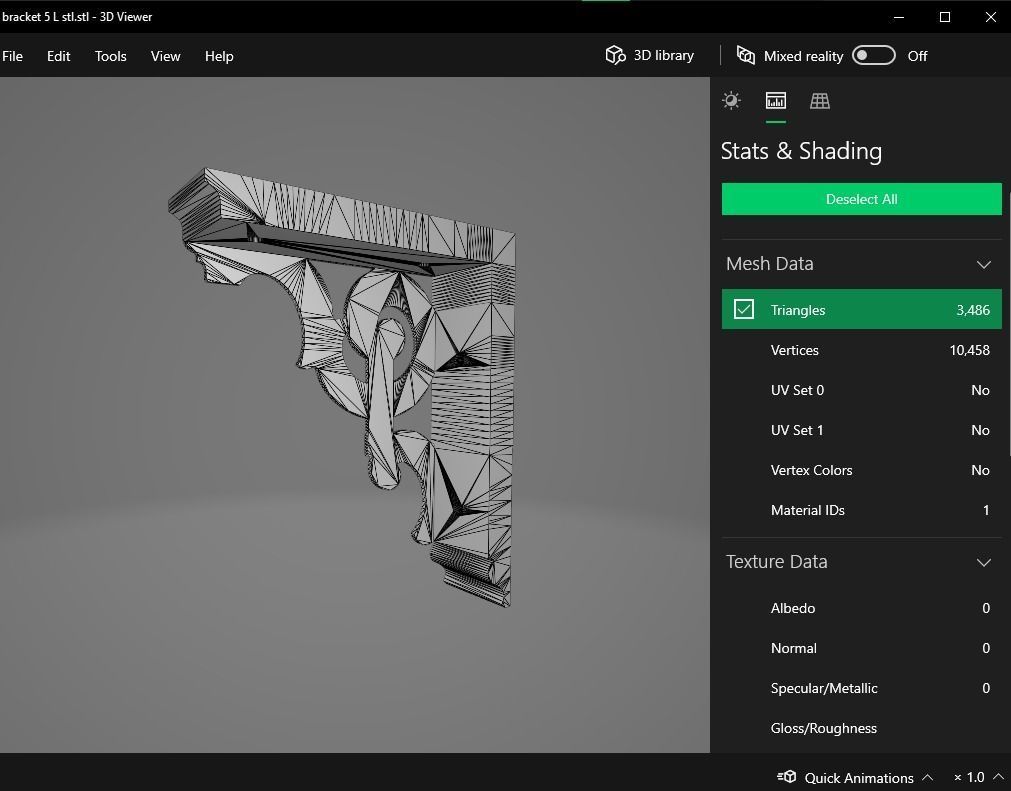
Task: Select the Specular/Metallic row
Action: (x=861, y=688)
